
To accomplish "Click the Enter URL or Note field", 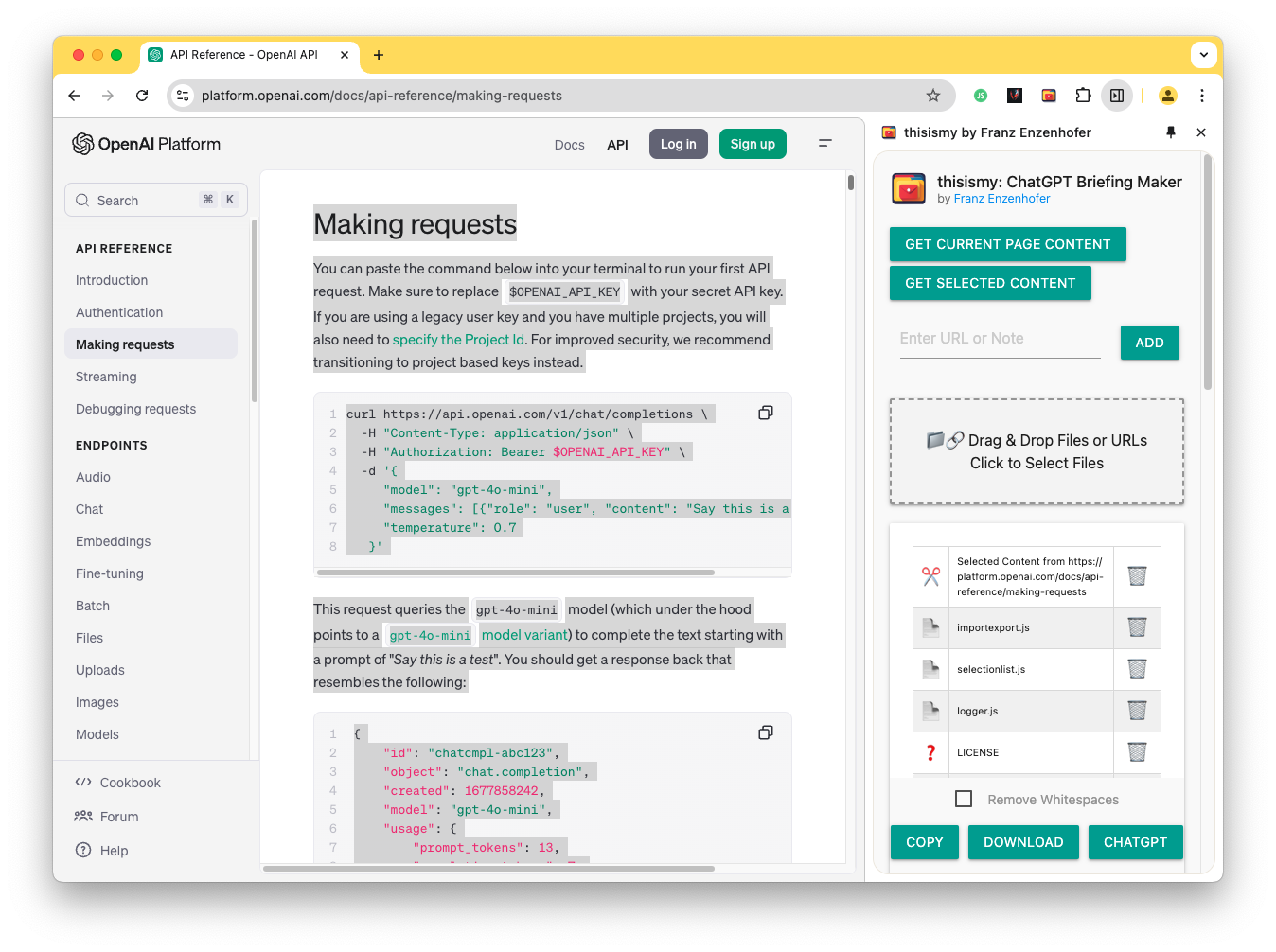I will point(1001,339).
